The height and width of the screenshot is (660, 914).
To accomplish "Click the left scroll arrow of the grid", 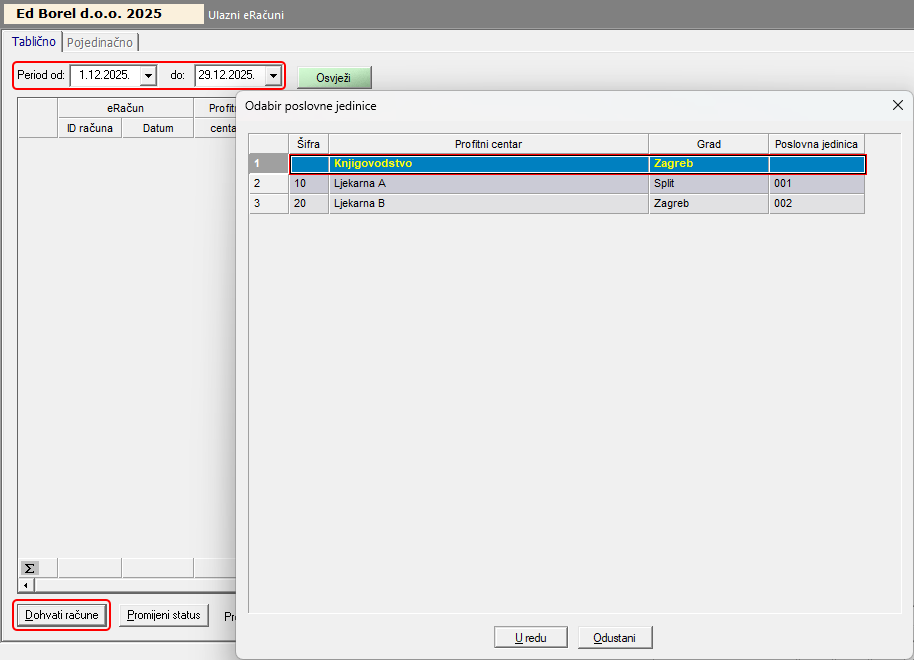I will coord(26,585).
